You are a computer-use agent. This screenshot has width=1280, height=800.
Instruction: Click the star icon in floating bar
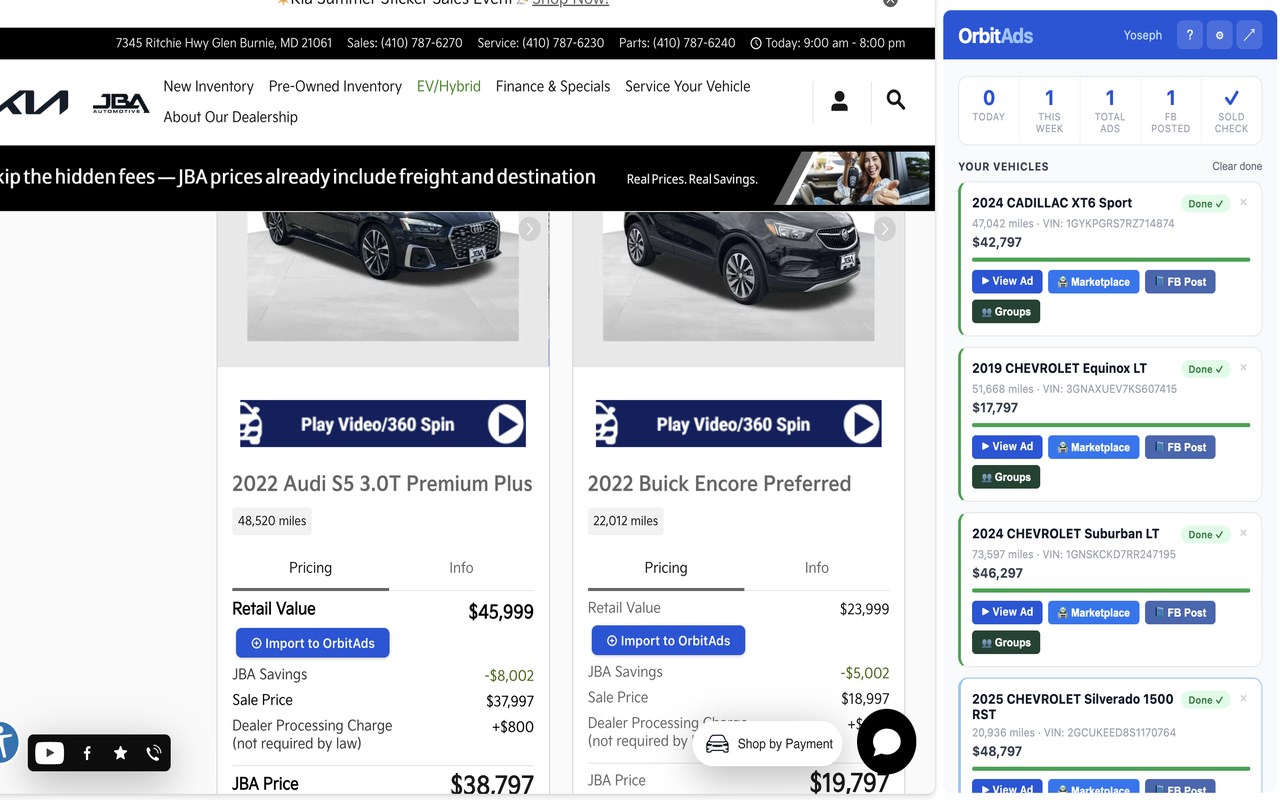point(120,753)
